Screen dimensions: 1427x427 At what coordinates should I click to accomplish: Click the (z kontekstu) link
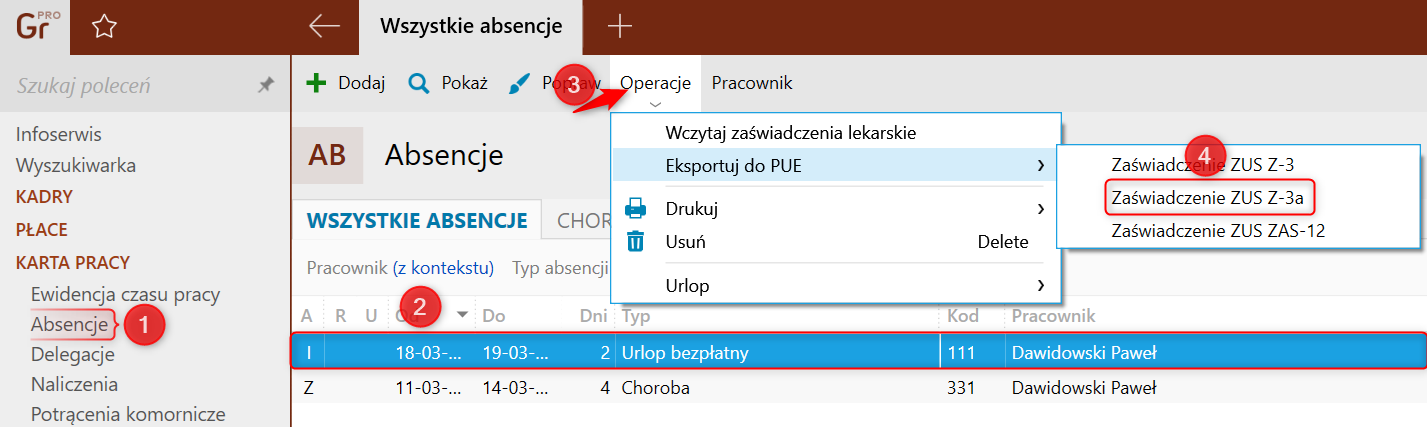pos(443,268)
